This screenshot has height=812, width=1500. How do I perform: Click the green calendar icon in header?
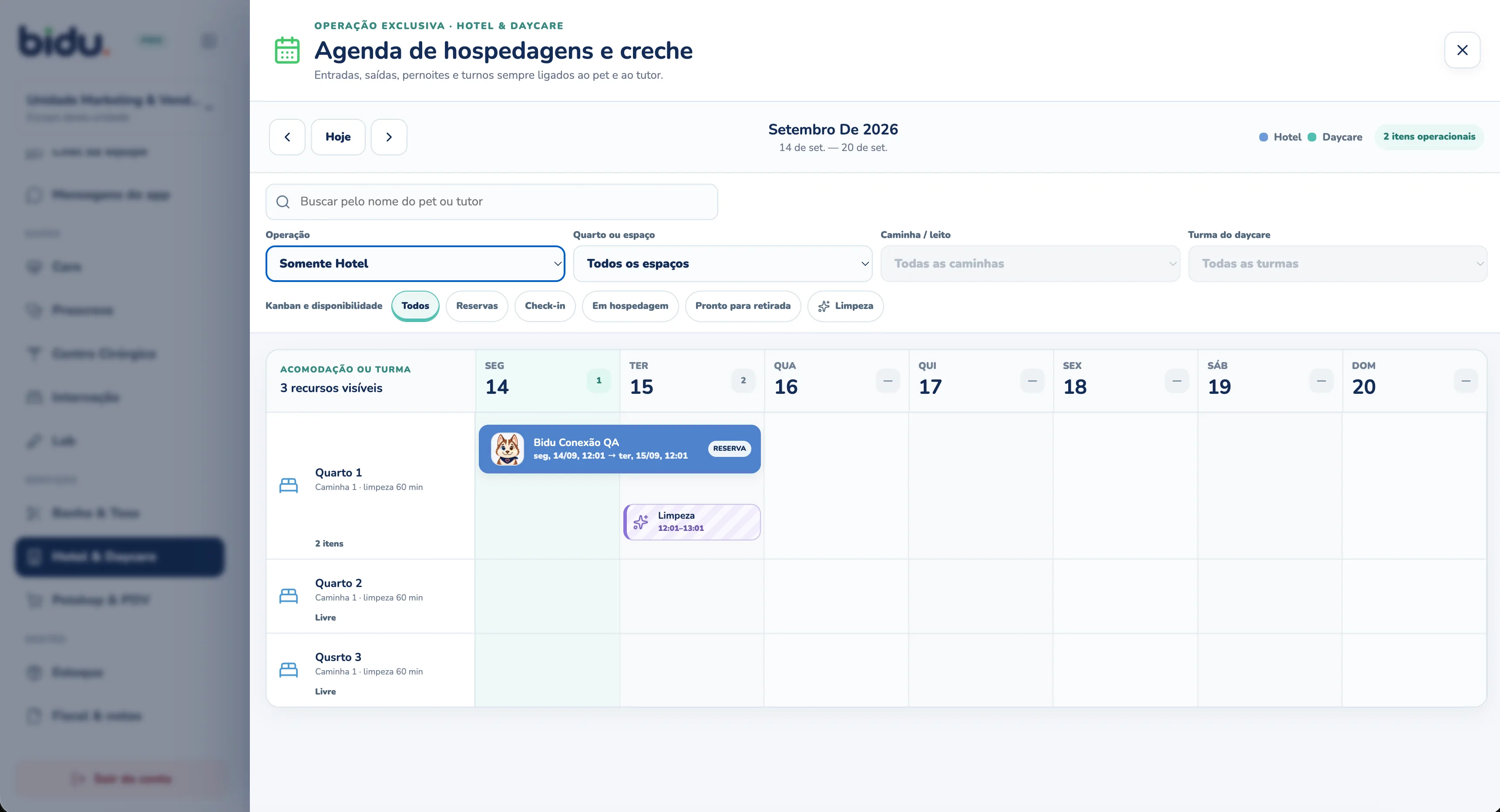pyautogui.click(x=287, y=50)
